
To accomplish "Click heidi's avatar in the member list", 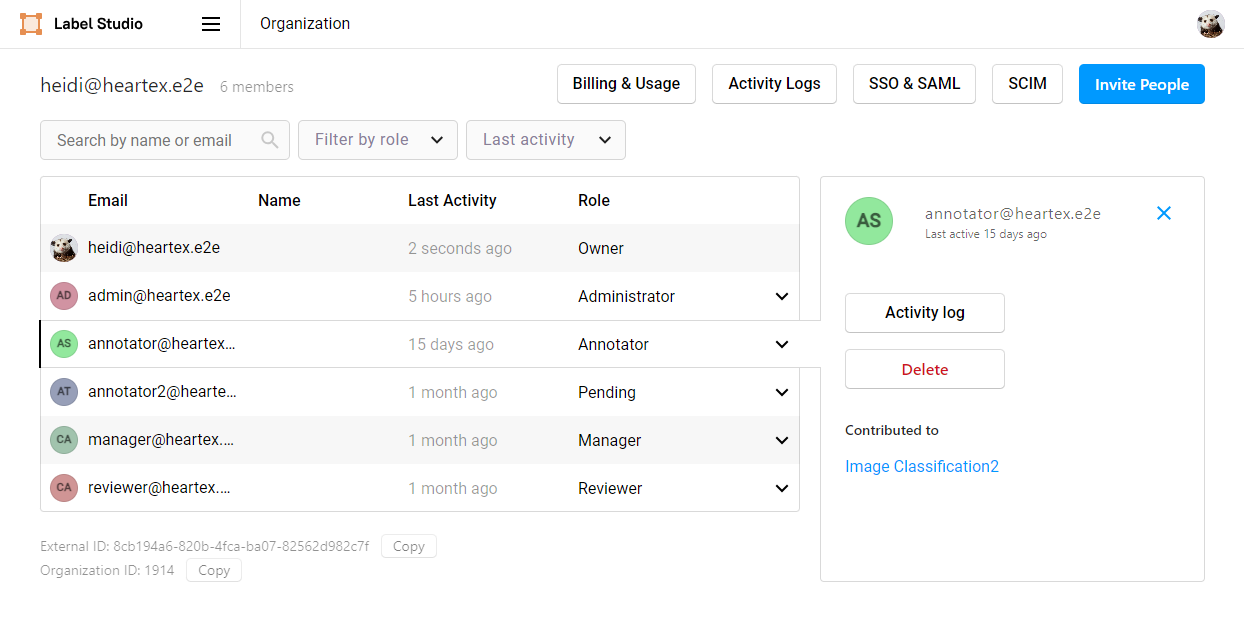I will [x=63, y=248].
